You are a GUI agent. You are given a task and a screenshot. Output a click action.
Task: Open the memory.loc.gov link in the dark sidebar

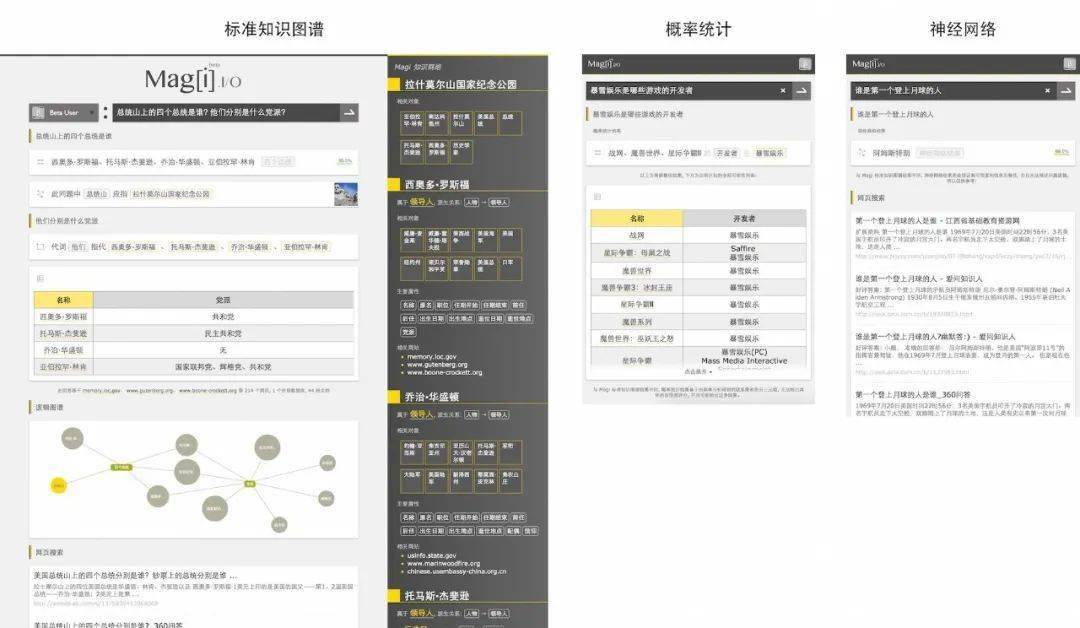click(432, 356)
